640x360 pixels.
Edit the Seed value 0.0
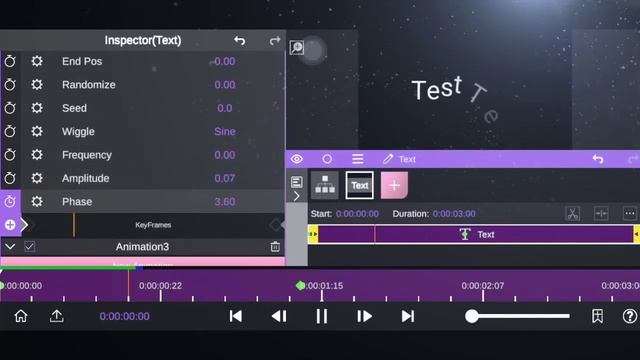(224, 108)
